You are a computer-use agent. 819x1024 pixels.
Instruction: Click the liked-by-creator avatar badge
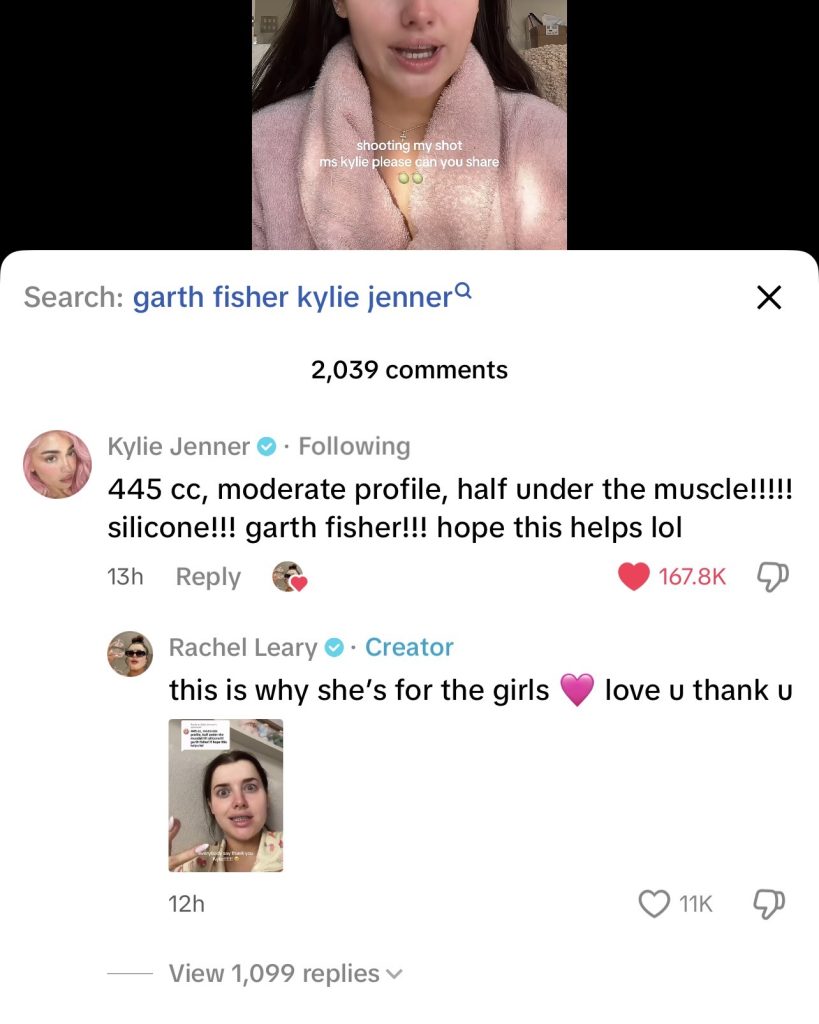[289, 577]
